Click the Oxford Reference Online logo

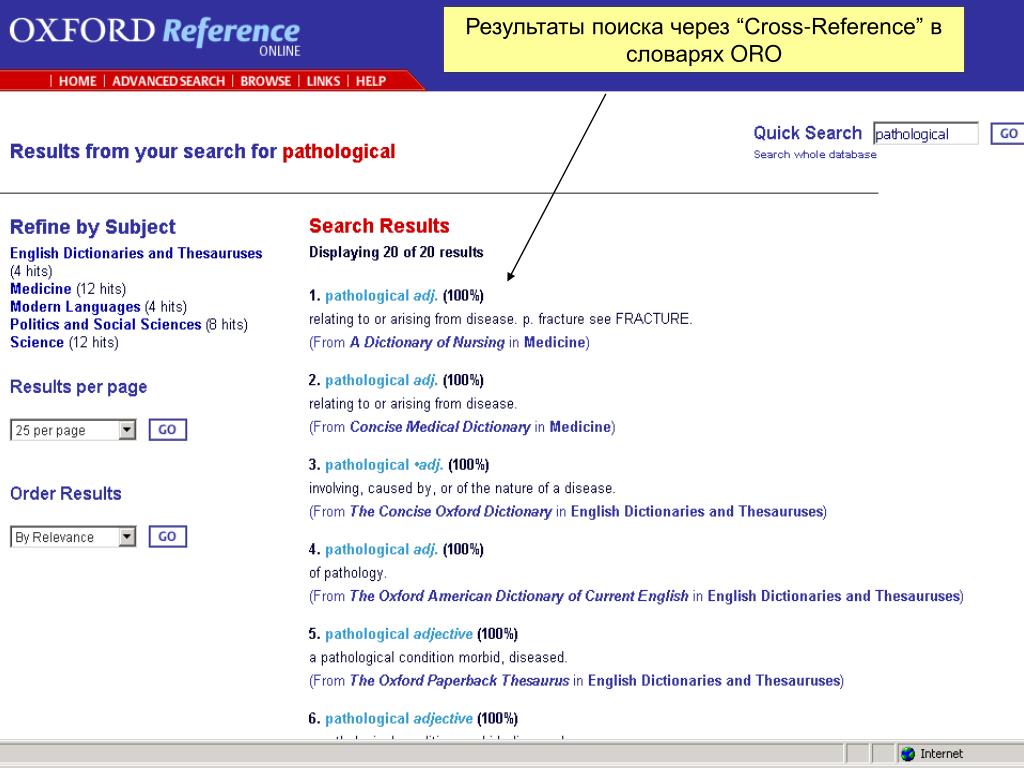[x=155, y=36]
